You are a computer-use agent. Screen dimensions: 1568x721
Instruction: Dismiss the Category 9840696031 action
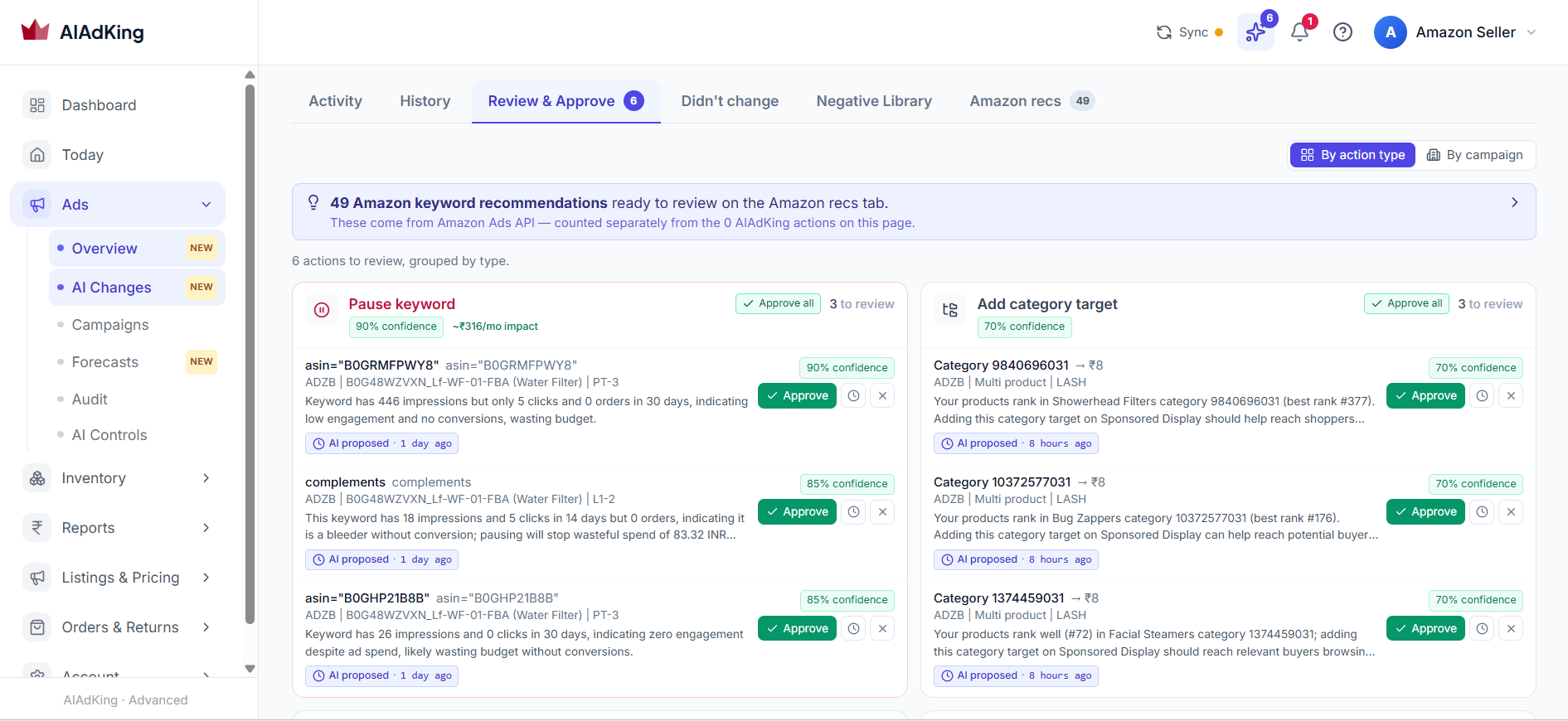1512,396
